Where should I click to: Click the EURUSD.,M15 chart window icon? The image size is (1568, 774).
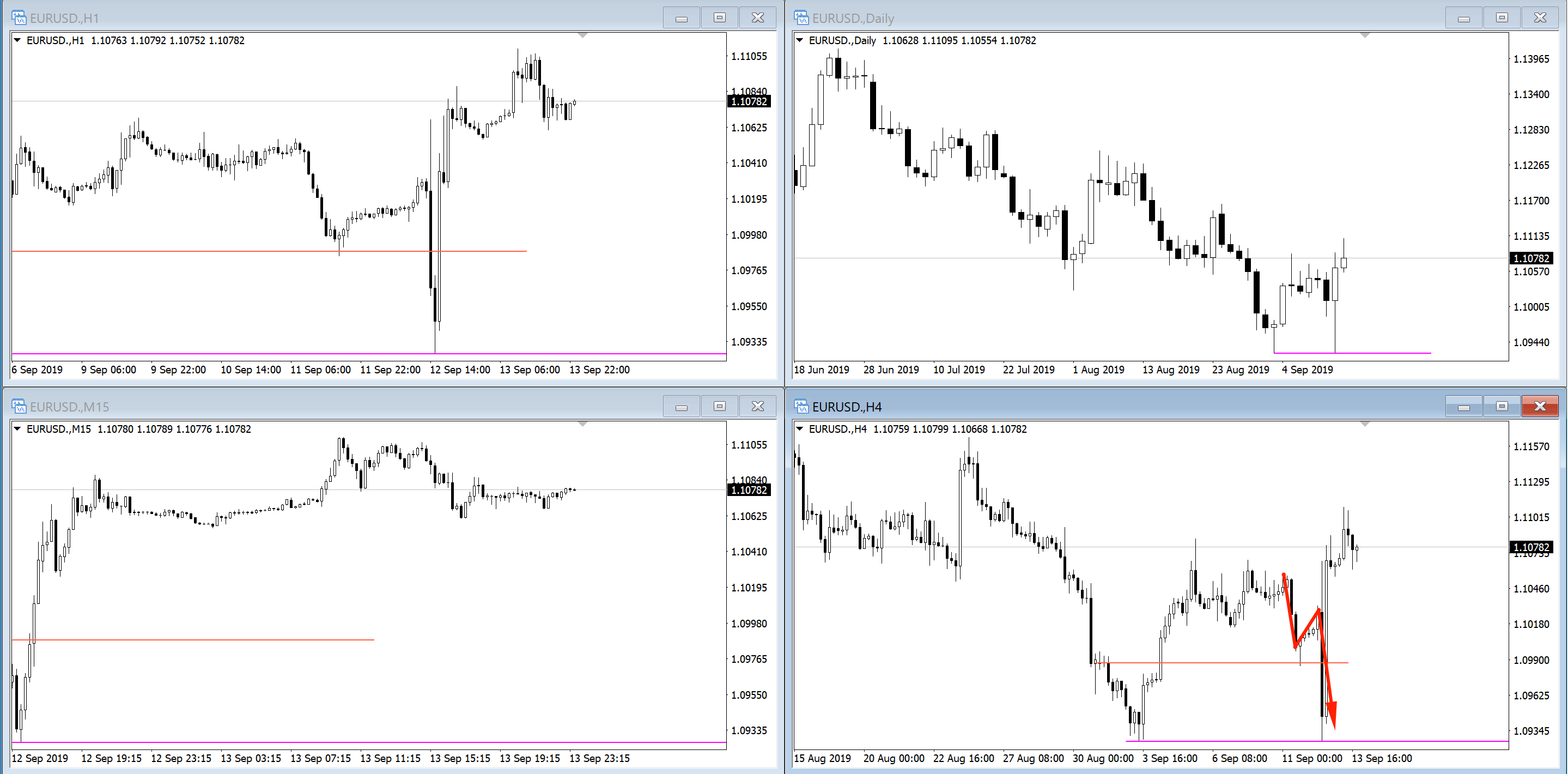click(x=19, y=406)
